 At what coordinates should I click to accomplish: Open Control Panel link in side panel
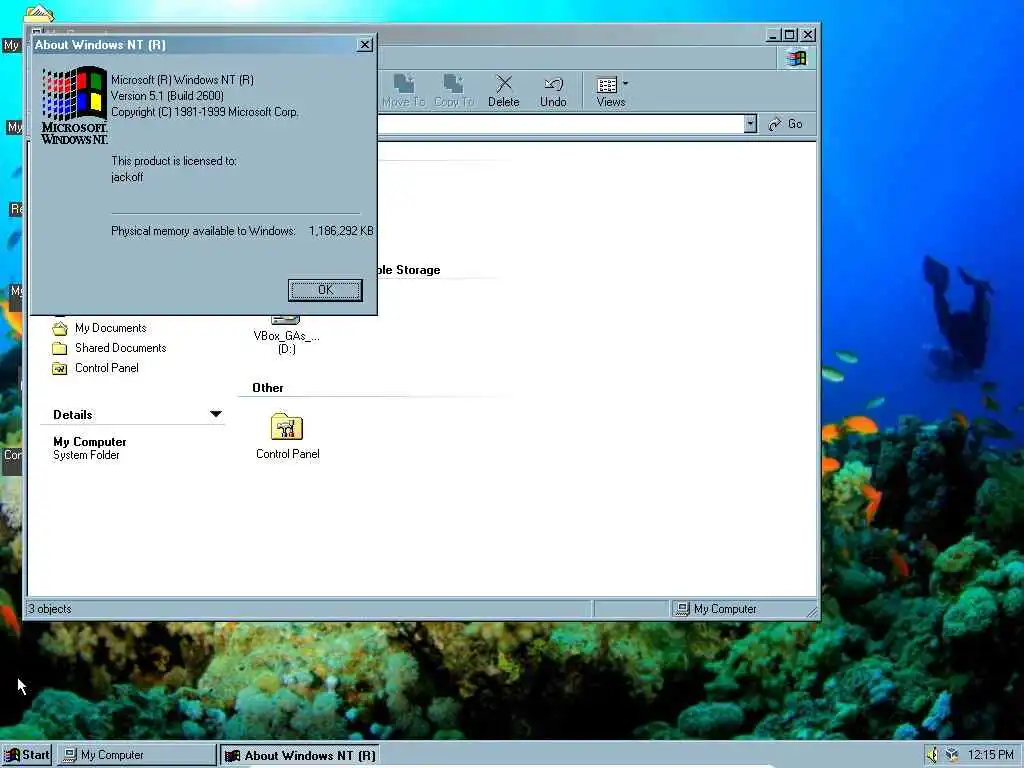106,368
